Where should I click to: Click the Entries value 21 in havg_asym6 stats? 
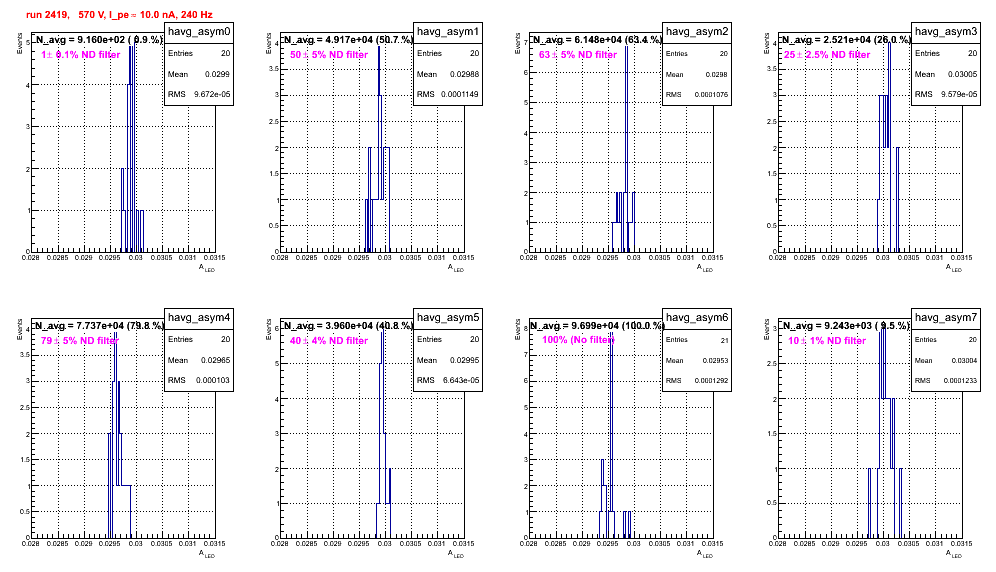(725, 340)
